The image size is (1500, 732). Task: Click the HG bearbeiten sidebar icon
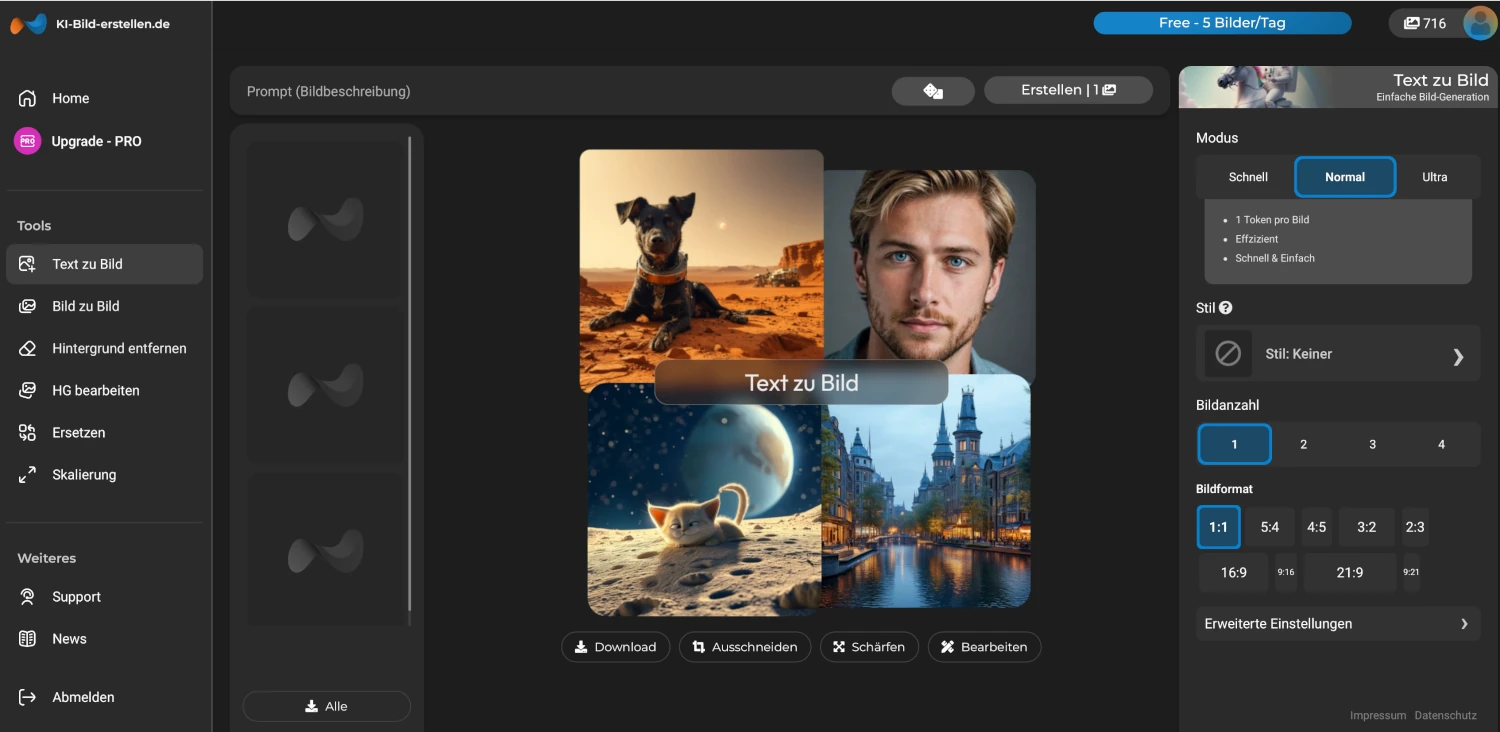click(x=27, y=390)
